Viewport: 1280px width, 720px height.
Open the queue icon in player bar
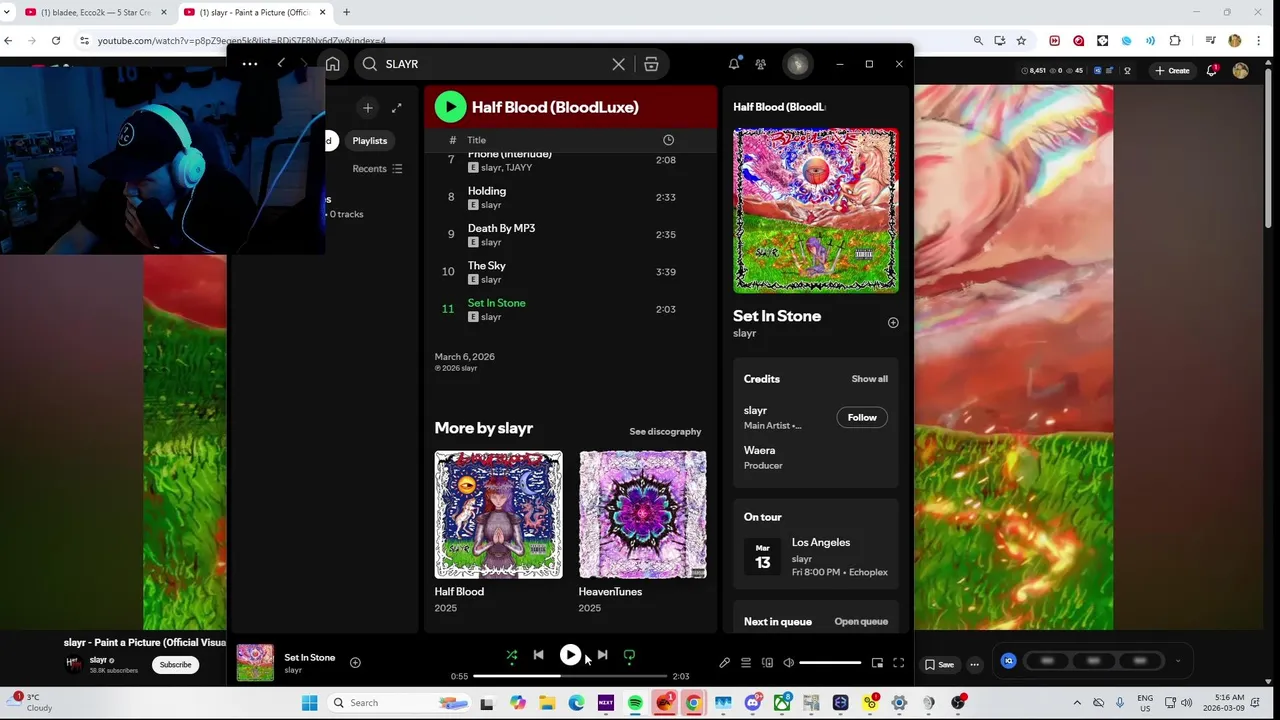[745, 663]
